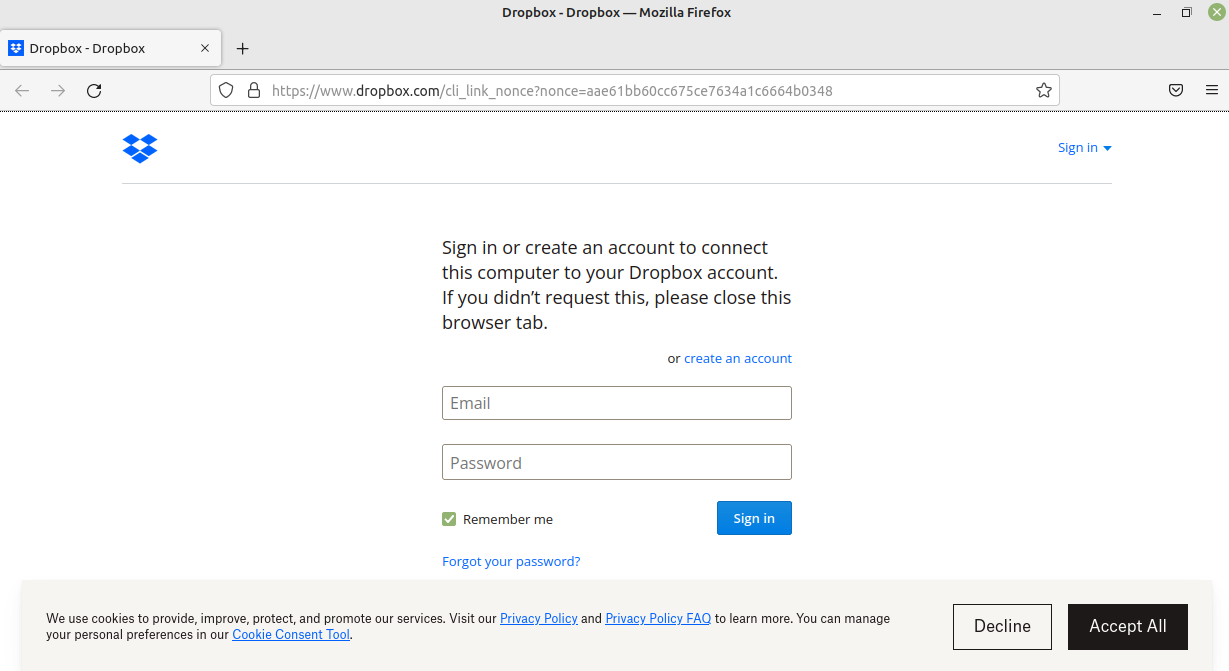Screen dimensions: 1229x671
Task: Open the Privacy Policy link
Action: (539, 619)
